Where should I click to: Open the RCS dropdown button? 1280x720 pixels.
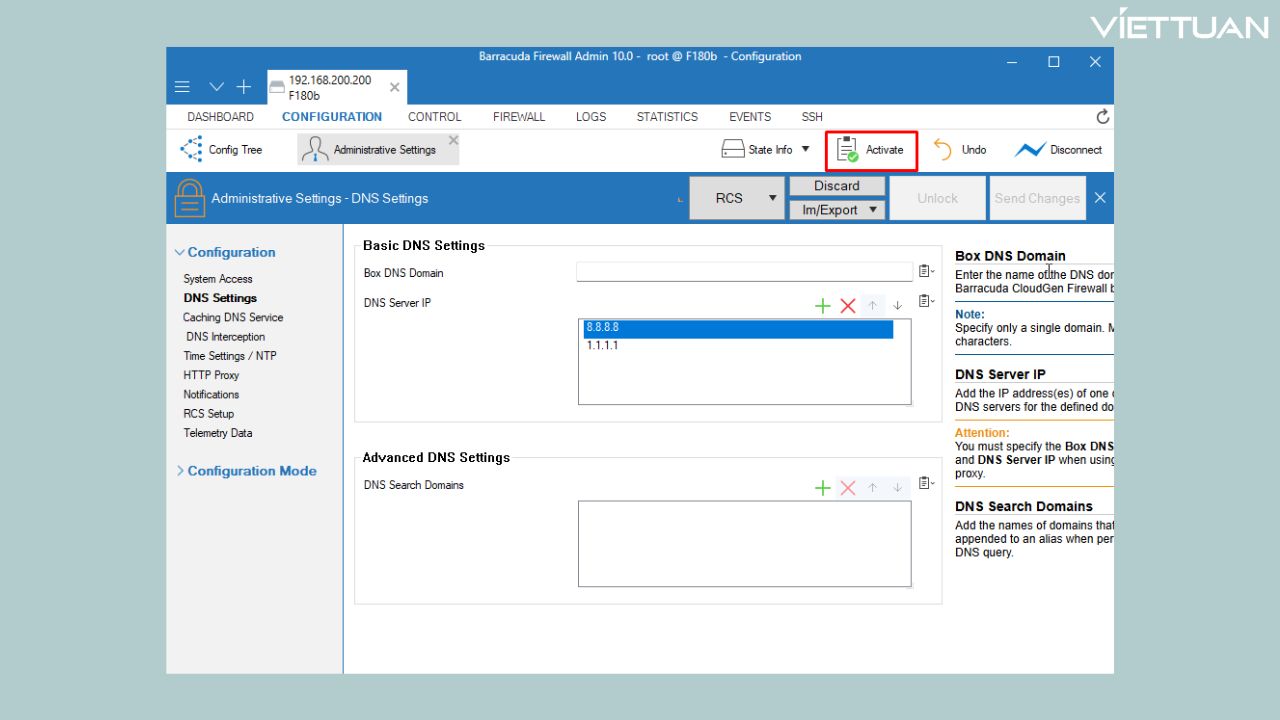click(737, 198)
